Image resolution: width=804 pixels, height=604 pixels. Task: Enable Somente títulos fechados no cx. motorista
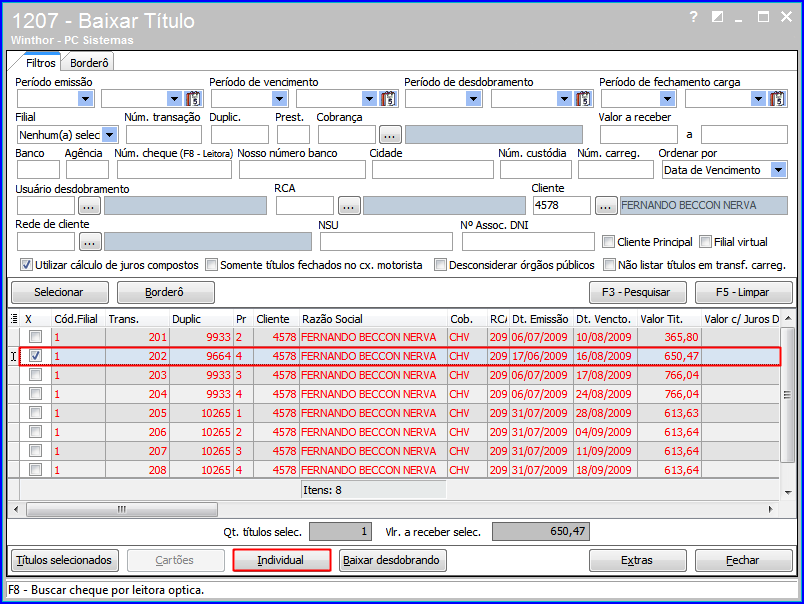[x=211, y=265]
